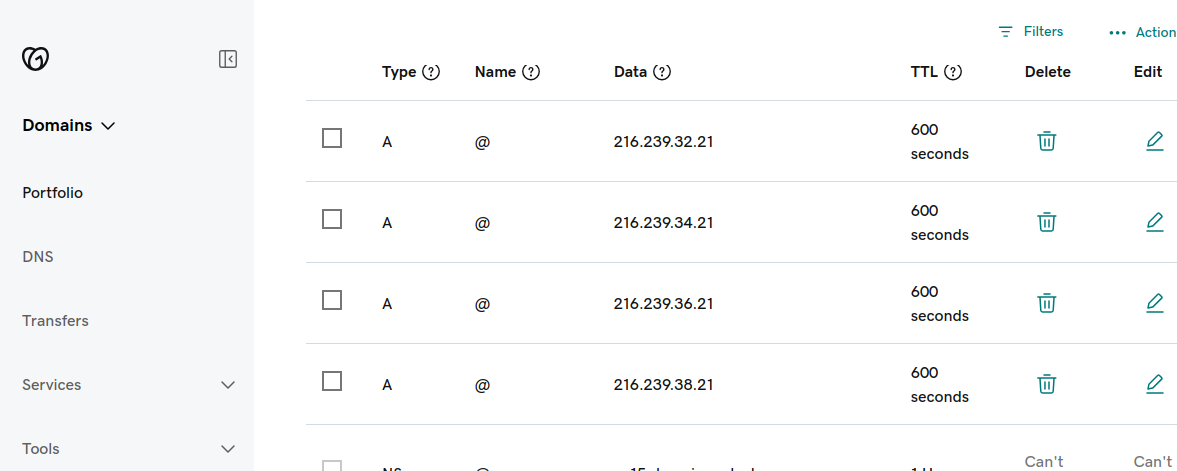The image size is (1177, 471).
Task: Open the Actions menu
Action: (1143, 33)
